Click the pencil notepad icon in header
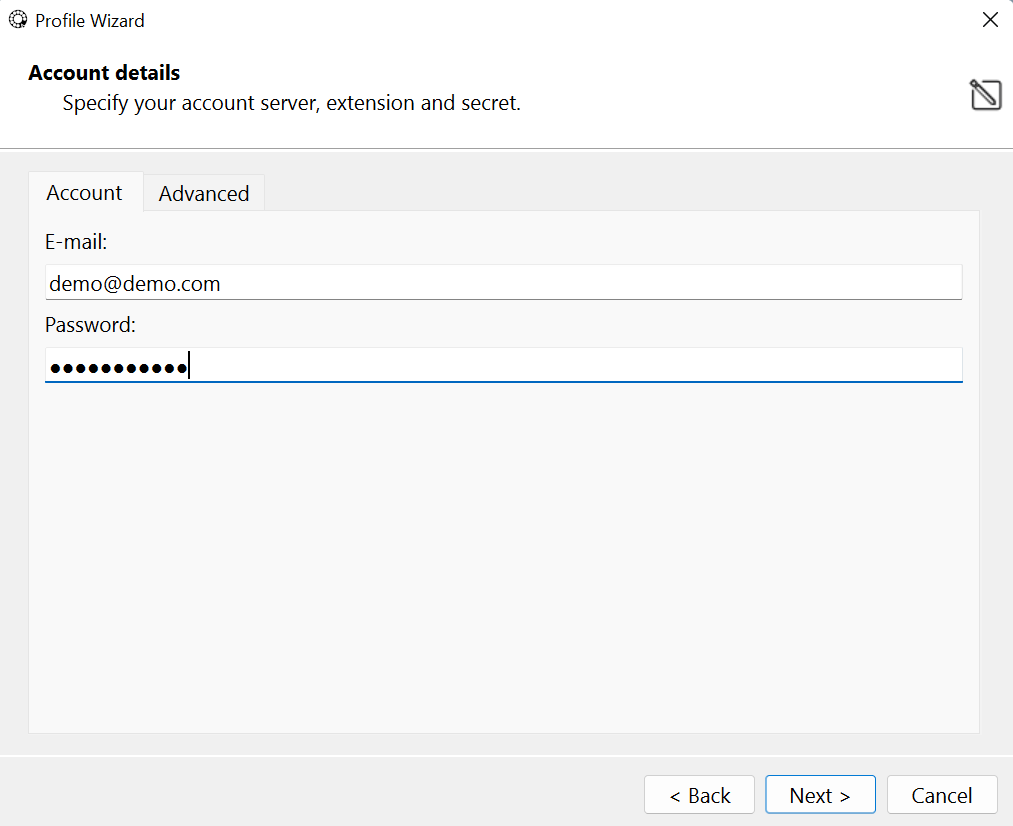The width and height of the screenshot is (1013, 826). click(985, 95)
